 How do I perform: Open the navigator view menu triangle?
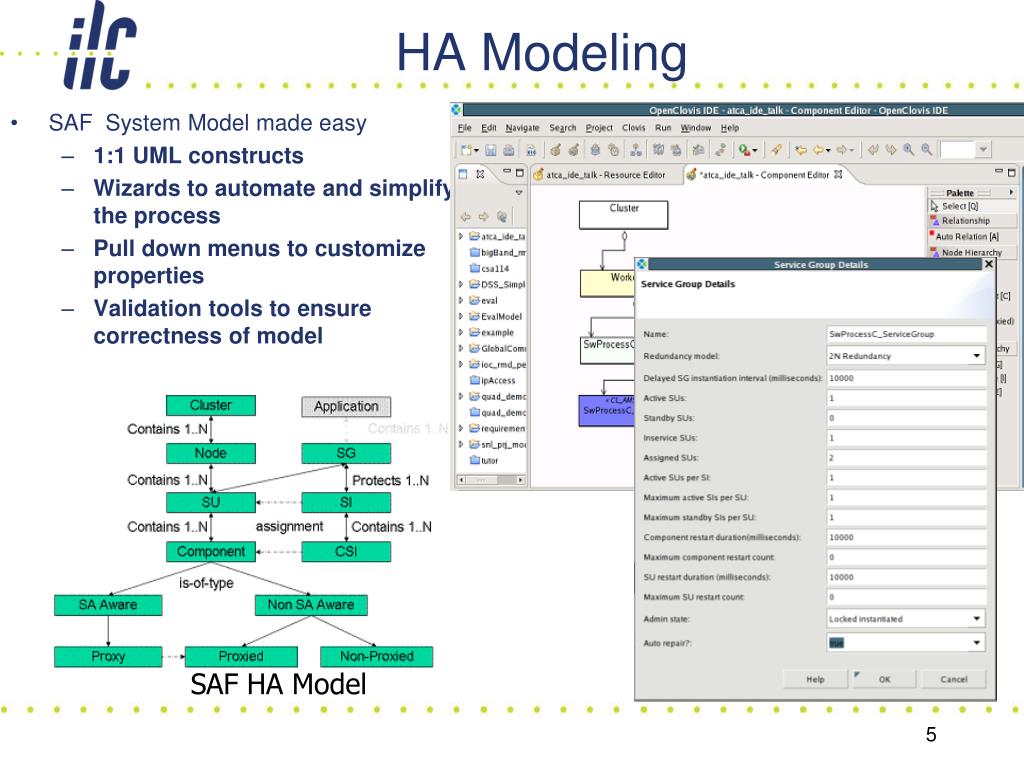(519, 193)
